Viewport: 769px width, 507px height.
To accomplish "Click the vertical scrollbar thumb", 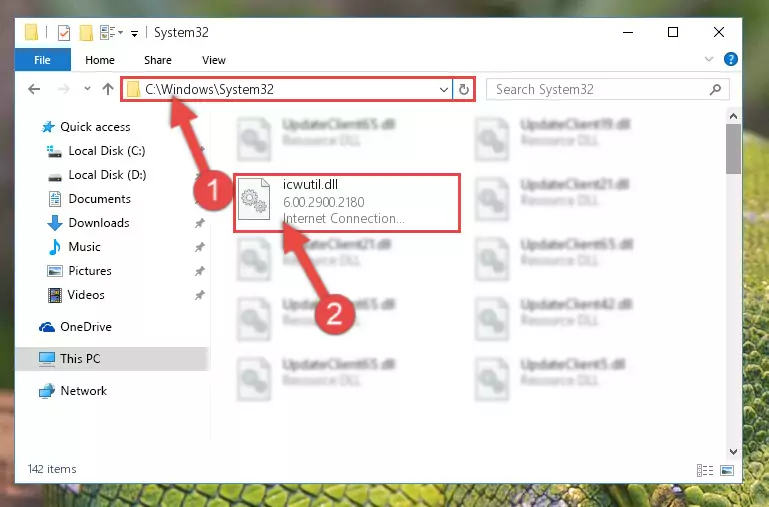I will 733,149.
